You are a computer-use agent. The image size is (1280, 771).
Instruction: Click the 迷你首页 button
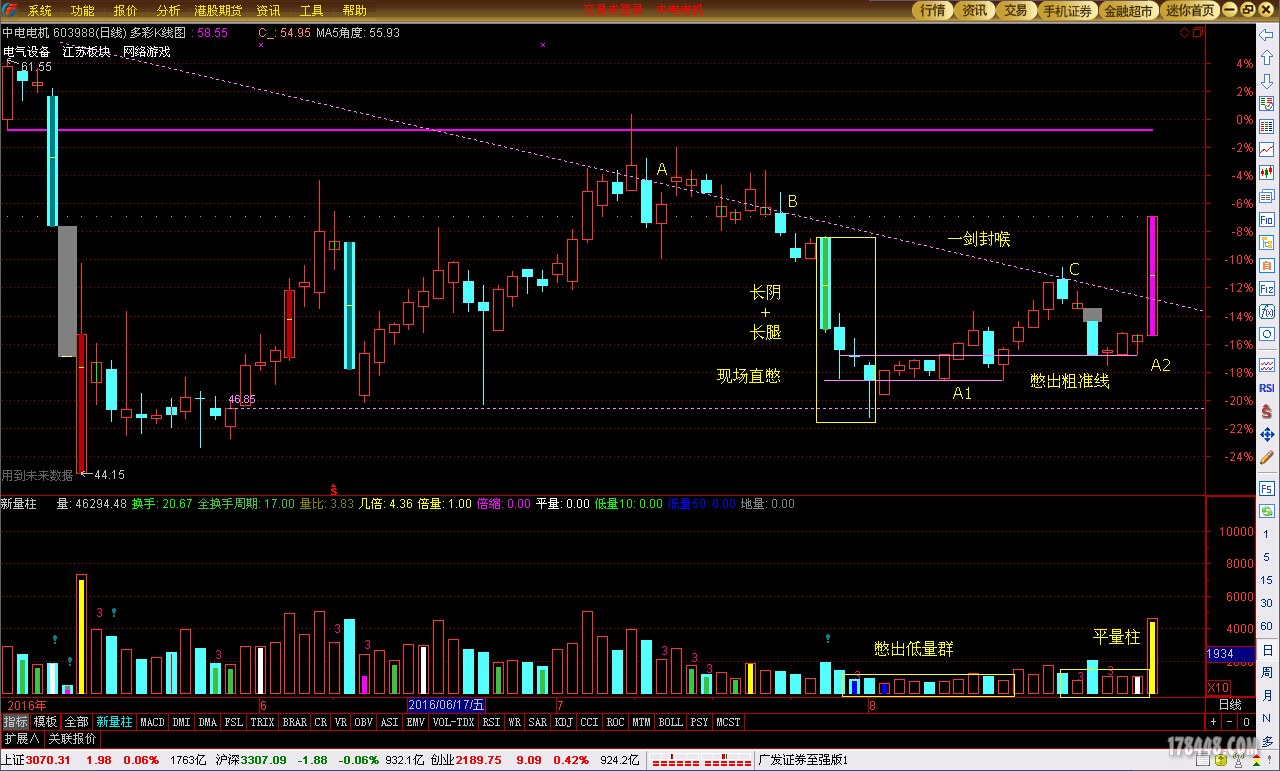tap(1190, 10)
